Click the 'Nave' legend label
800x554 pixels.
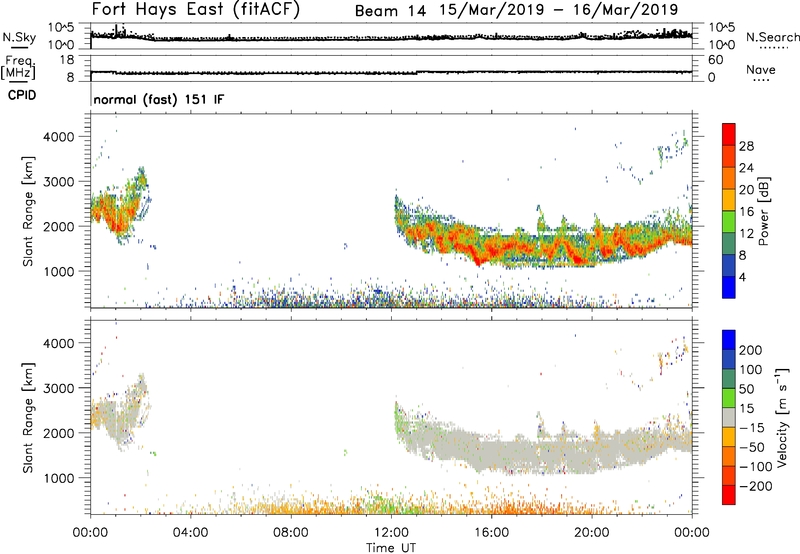tap(761, 69)
